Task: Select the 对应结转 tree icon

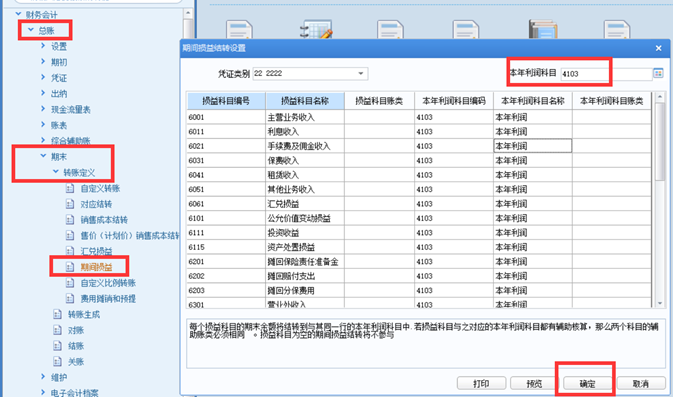Action: pos(70,204)
